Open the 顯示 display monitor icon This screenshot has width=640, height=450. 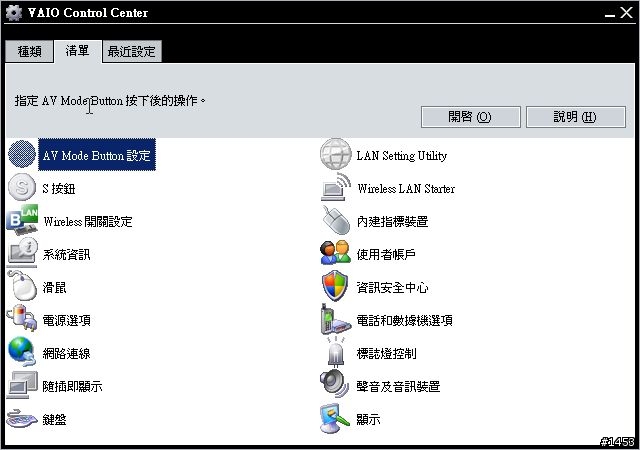click(x=335, y=418)
